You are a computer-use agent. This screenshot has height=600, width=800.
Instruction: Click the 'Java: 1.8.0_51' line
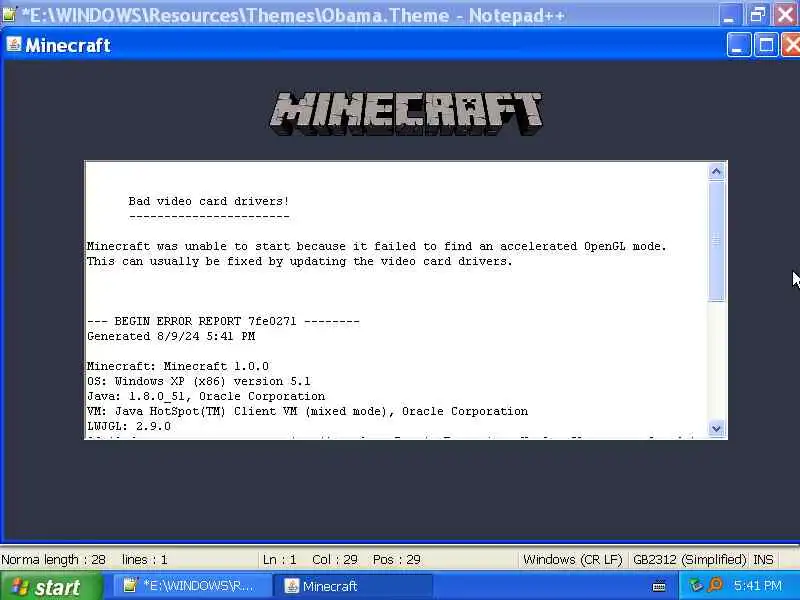pos(206,396)
